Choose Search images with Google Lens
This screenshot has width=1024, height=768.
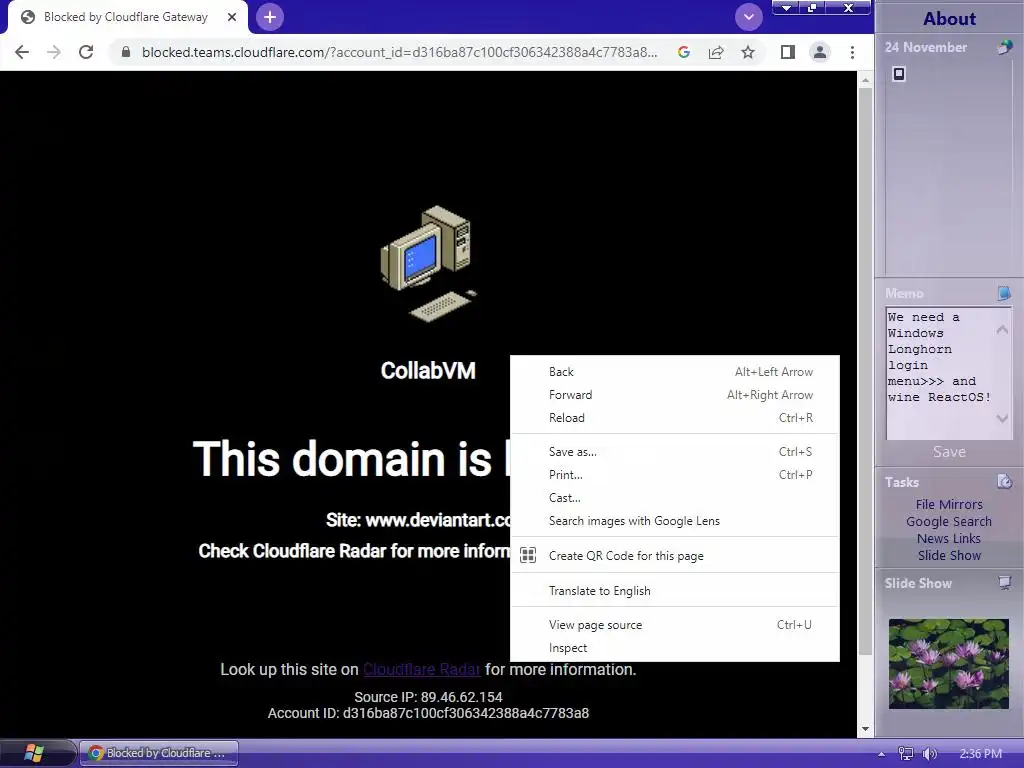point(675,520)
